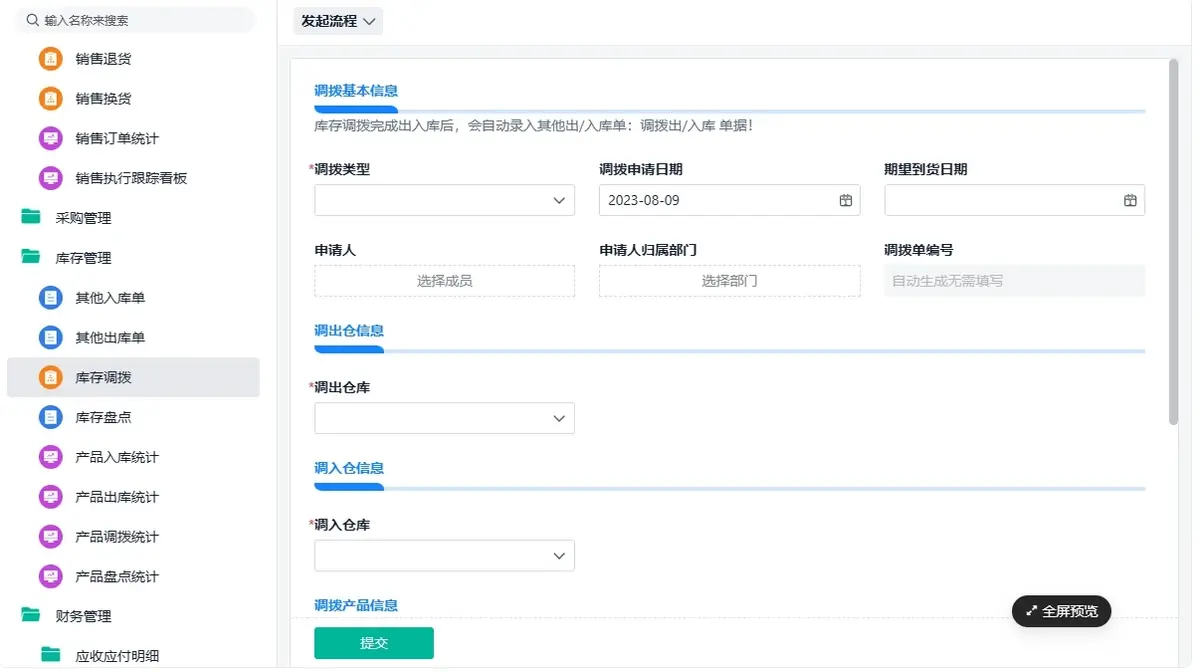Image resolution: width=1200 pixels, height=672 pixels.
Task: Click 选择成员 under 申请人
Action: click(x=444, y=281)
